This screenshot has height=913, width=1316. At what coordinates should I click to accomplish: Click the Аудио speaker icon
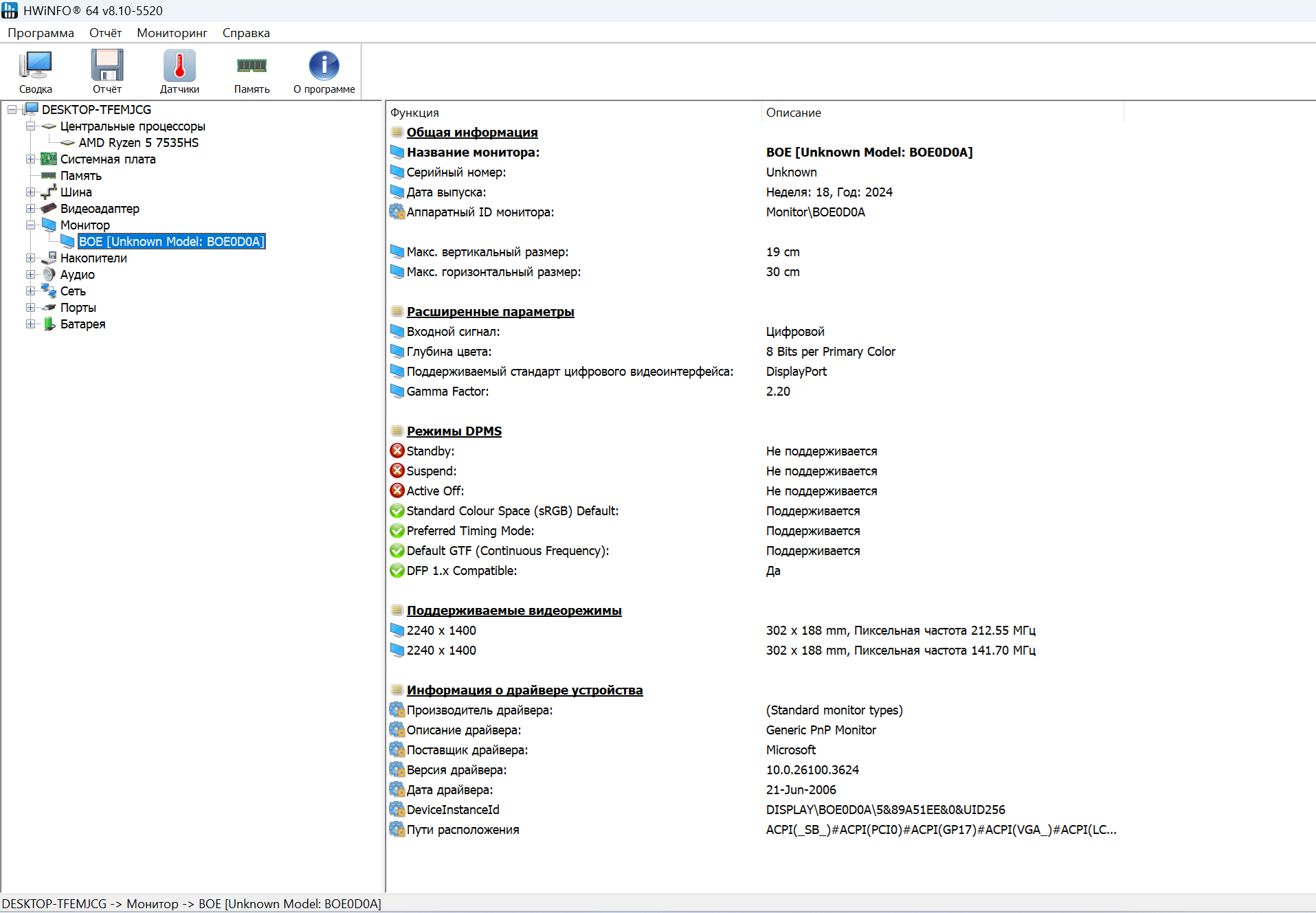(49, 275)
